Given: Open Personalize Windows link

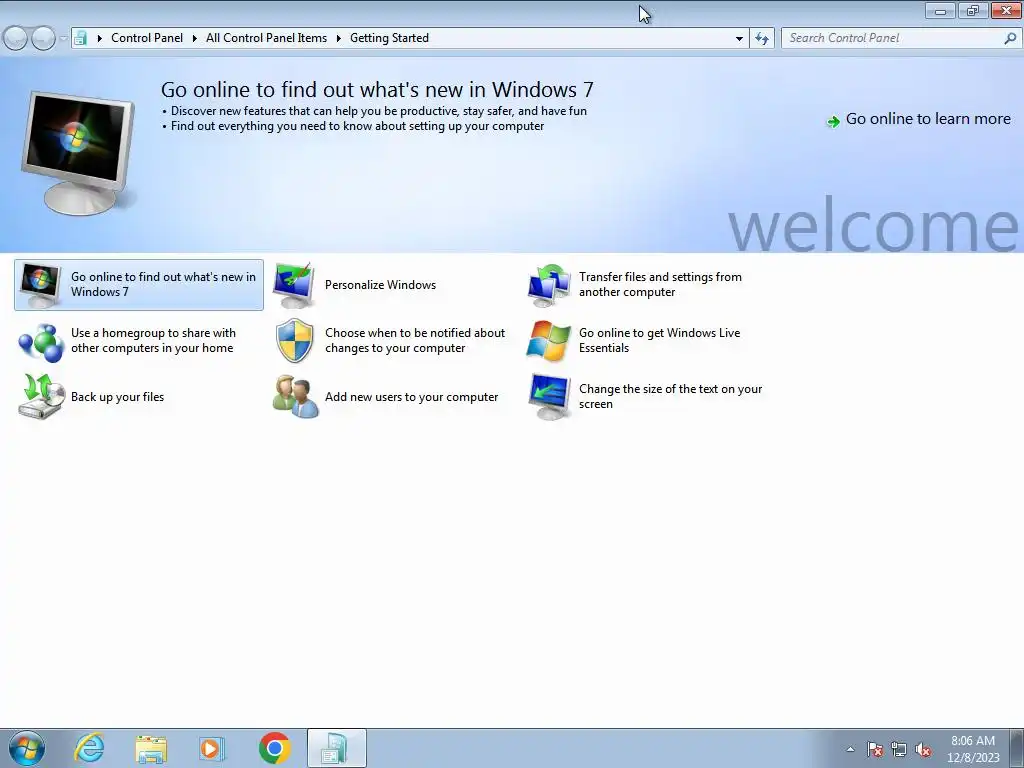Looking at the screenshot, I should [x=380, y=285].
